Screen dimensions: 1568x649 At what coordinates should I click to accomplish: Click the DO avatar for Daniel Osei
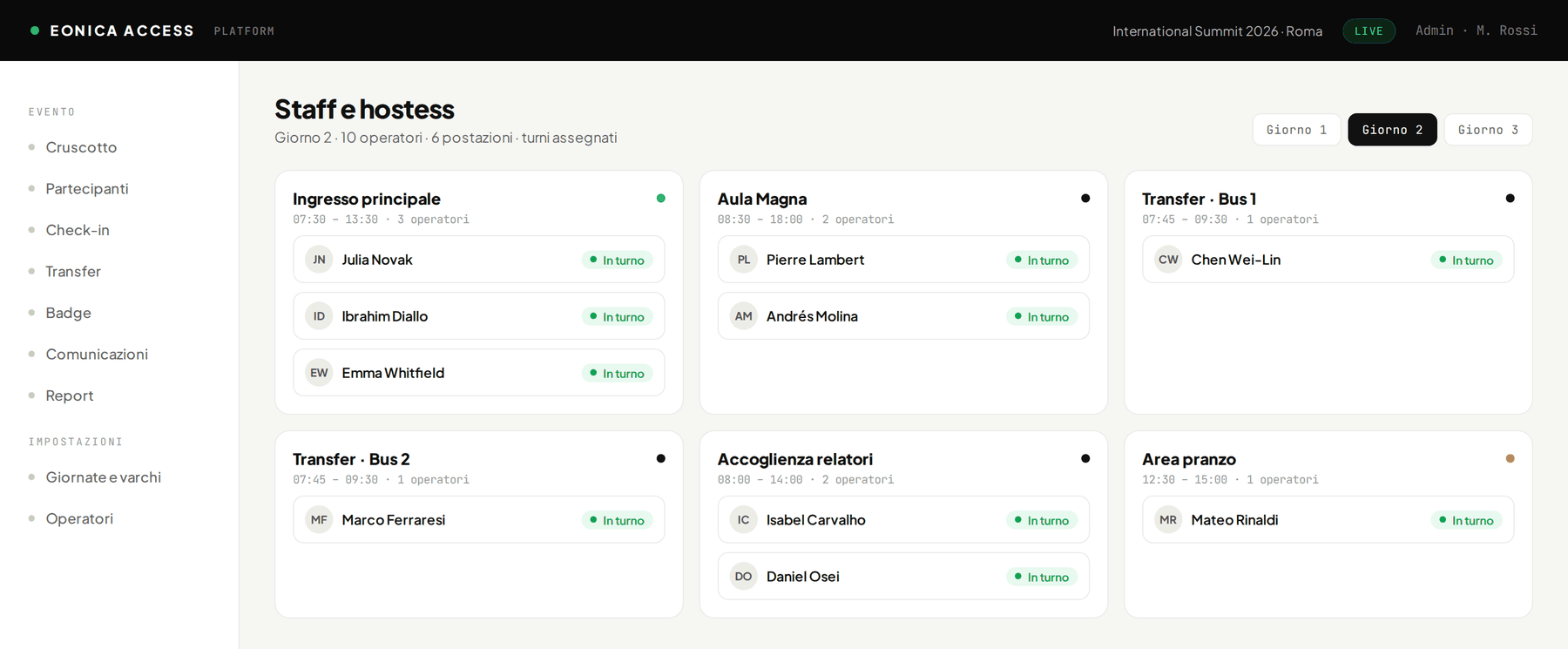[744, 577]
